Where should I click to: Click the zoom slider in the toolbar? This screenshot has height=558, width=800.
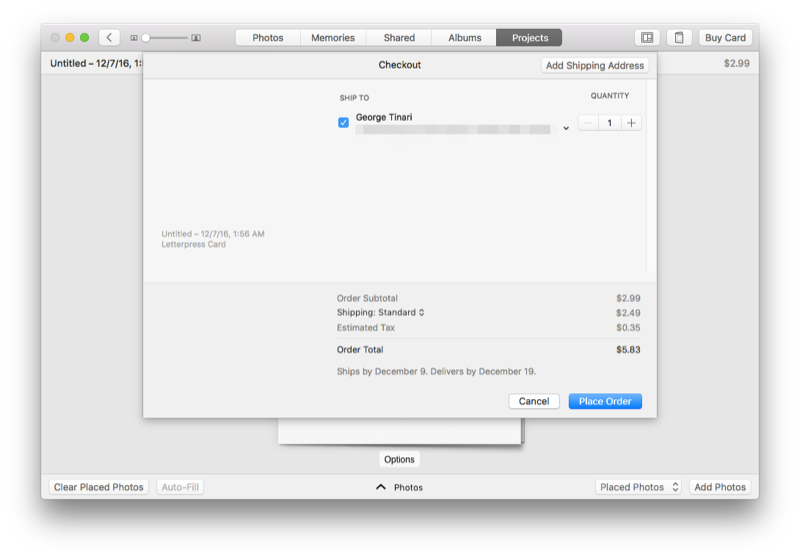tap(165, 38)
